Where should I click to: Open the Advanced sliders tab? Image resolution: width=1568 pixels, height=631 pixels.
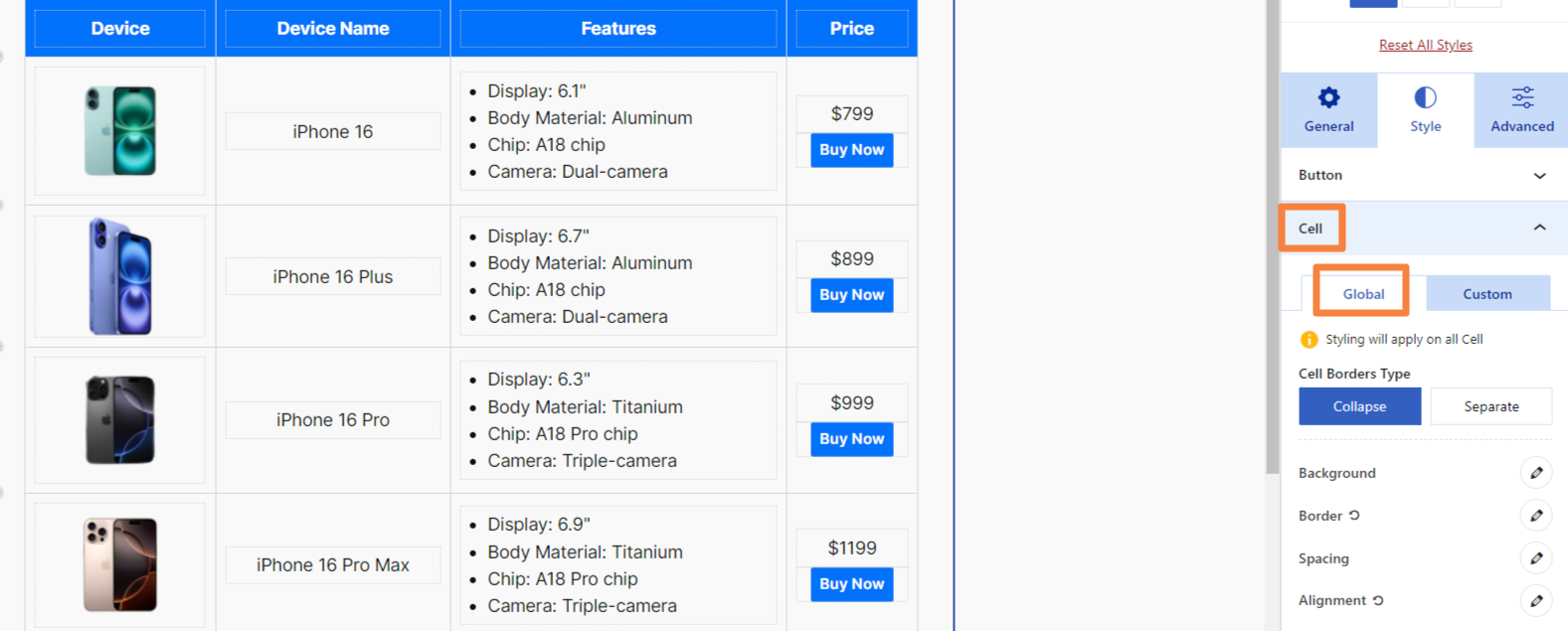click(1521, 110)
